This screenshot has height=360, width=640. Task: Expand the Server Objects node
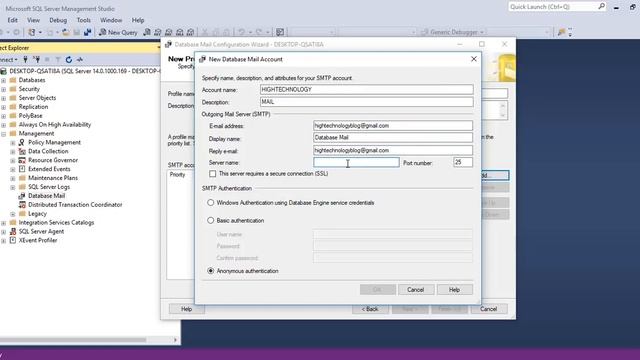4,98
